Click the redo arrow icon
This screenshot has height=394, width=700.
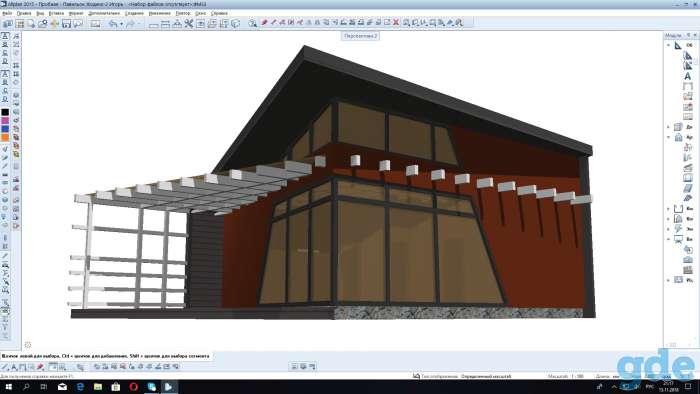130,24
